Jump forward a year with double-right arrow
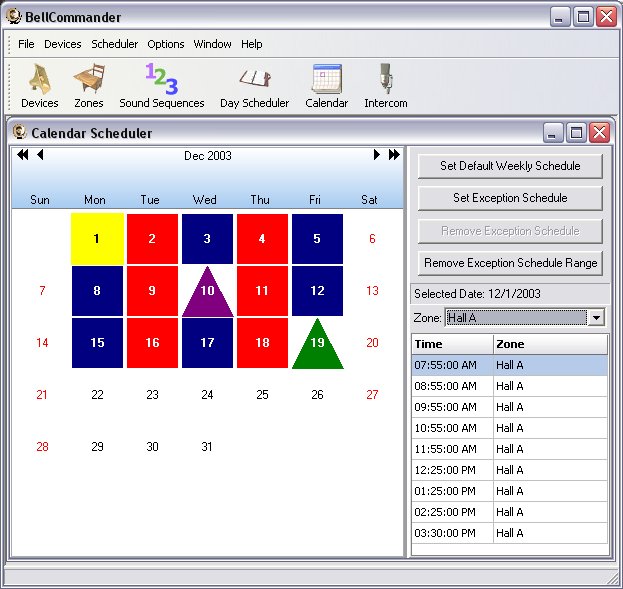The image size is (623, 589). [x=394, y=155]
